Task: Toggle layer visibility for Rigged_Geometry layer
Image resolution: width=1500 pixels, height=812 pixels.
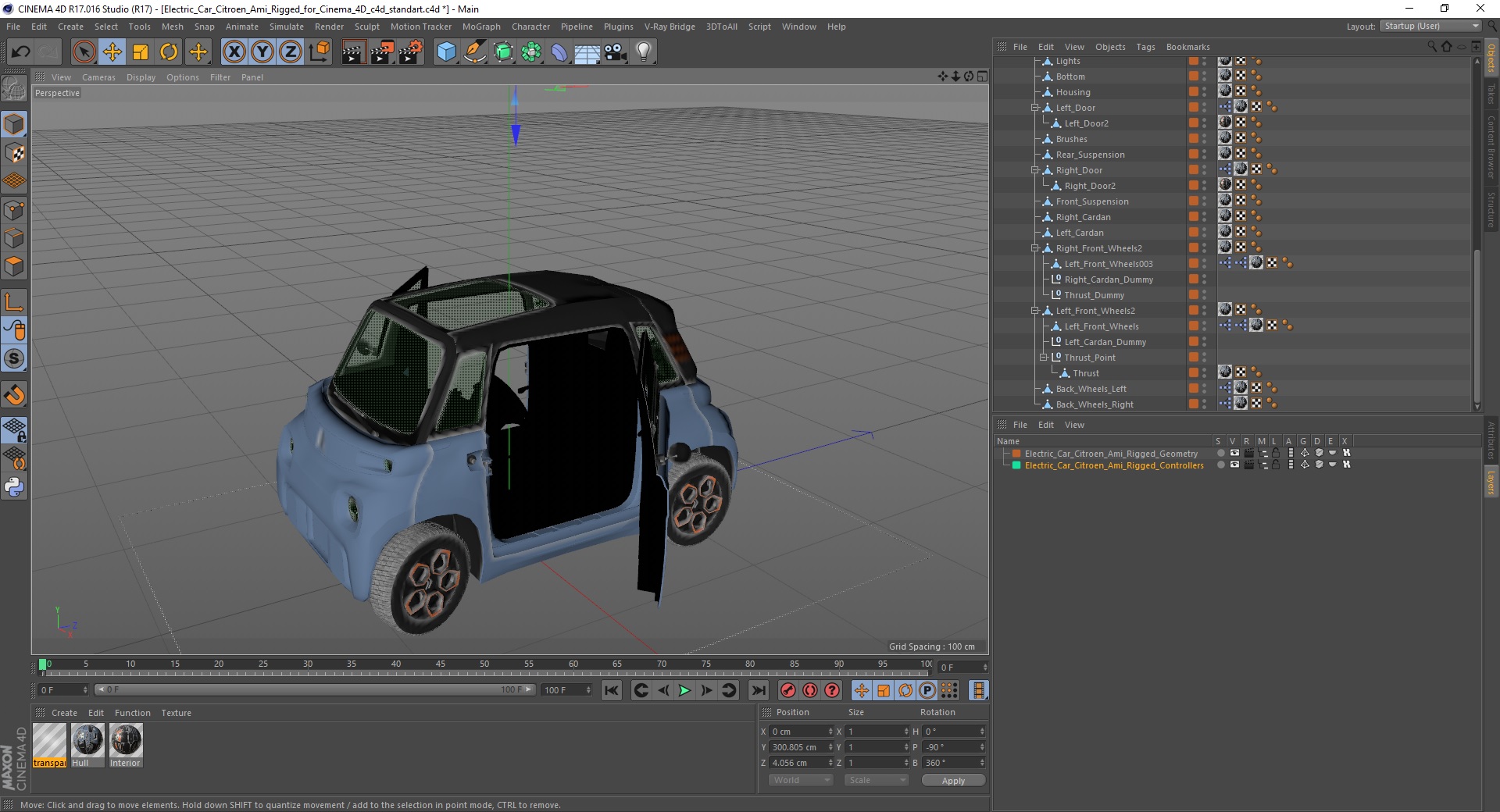Action: [1234, 453]
